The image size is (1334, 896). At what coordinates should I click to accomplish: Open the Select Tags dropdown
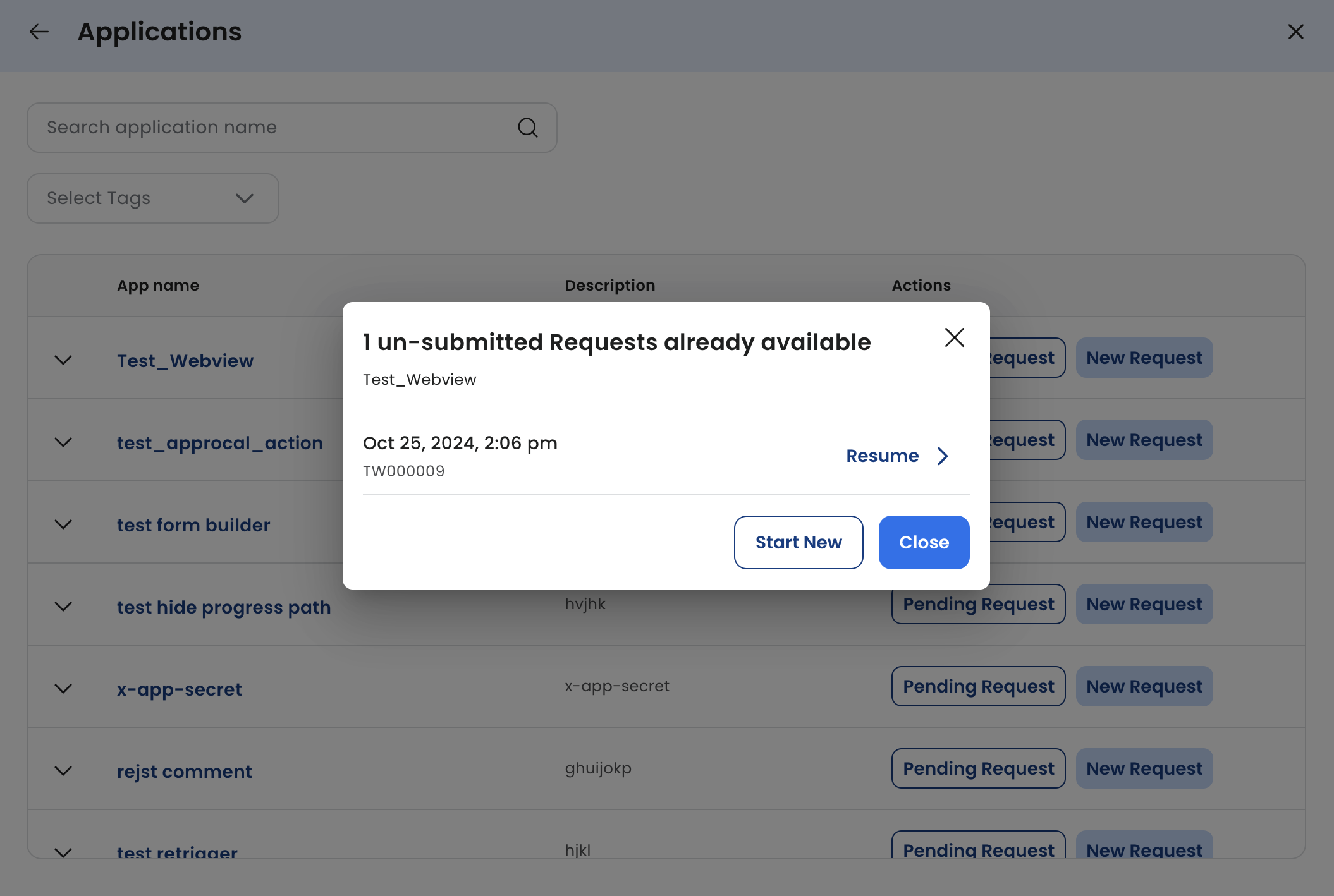152,198
